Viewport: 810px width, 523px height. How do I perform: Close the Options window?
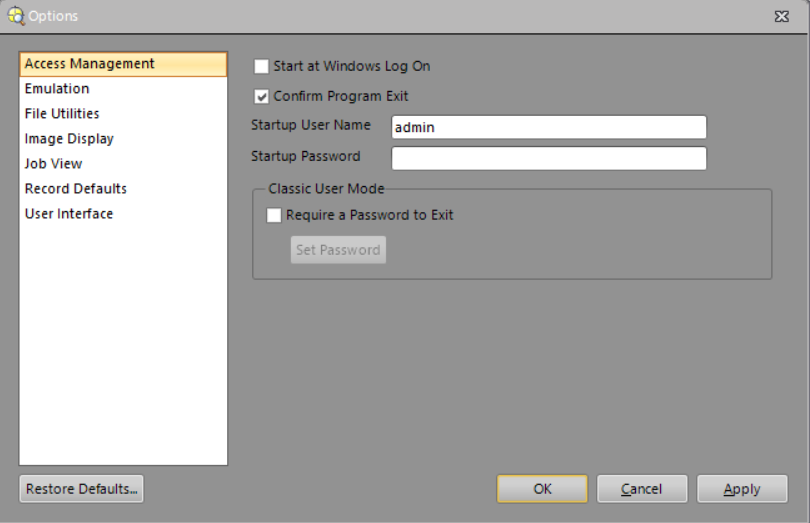[782, 17]
